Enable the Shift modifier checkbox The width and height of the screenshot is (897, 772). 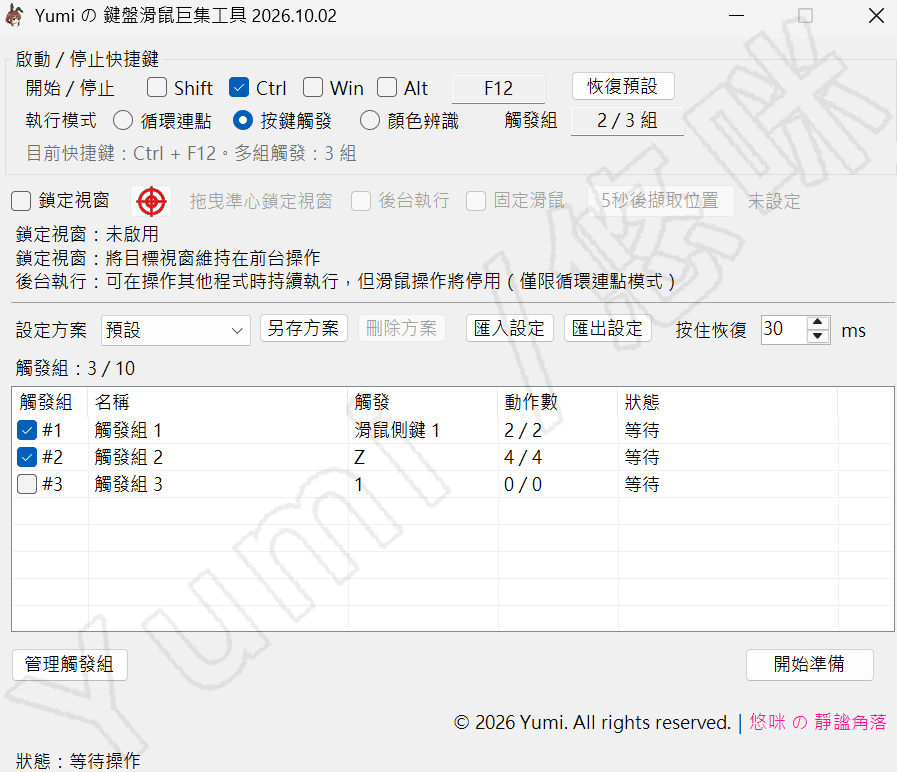click(x=157, y=88)
